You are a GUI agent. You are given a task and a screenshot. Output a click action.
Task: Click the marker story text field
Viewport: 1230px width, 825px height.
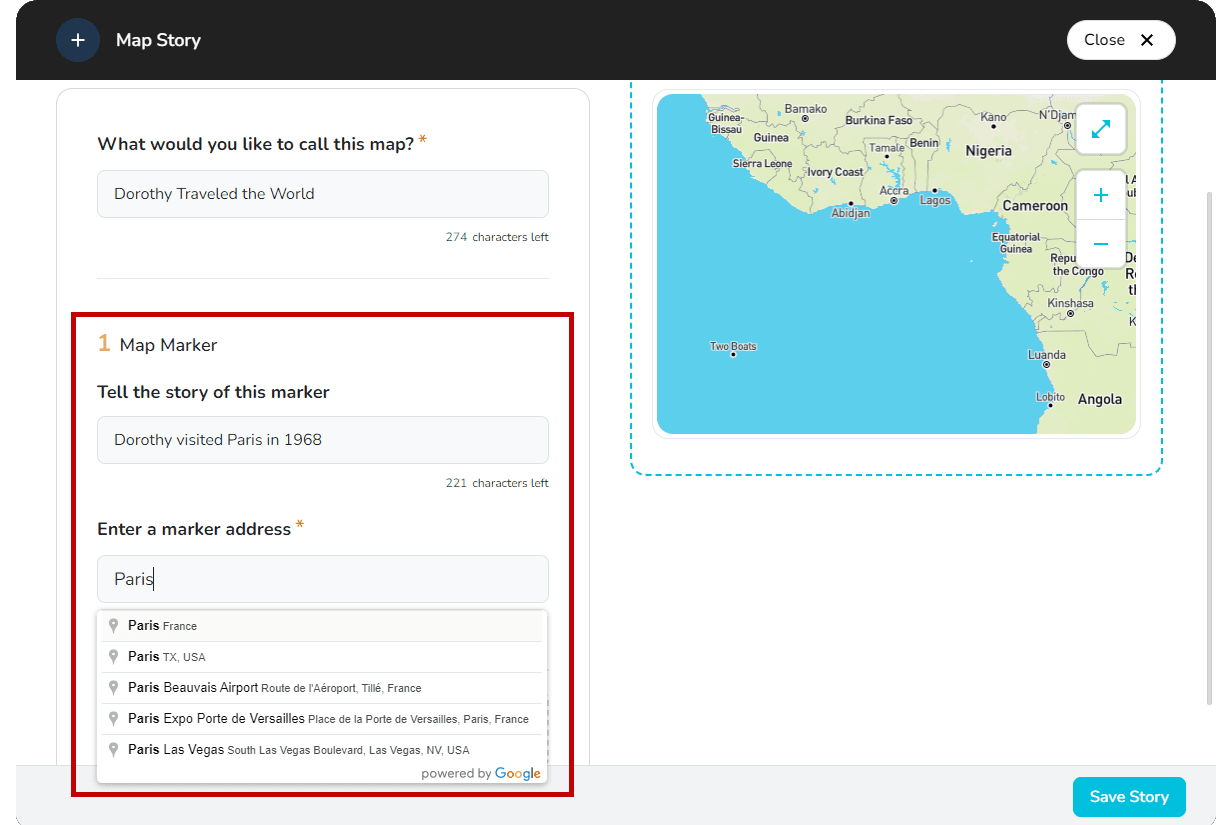[x=322, y=439]
